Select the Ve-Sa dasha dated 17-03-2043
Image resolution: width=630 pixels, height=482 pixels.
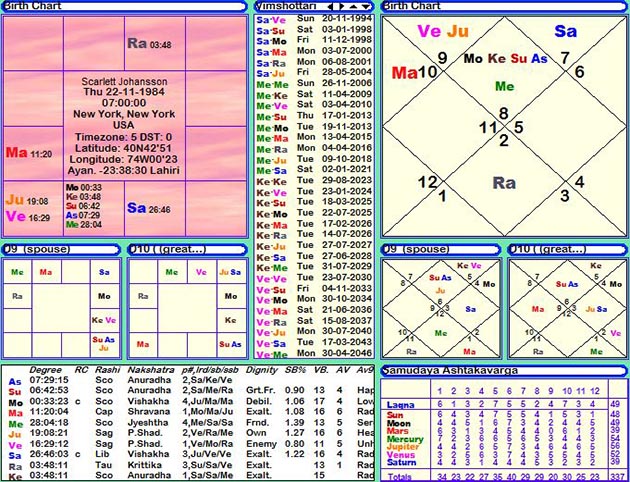[314, 343]
